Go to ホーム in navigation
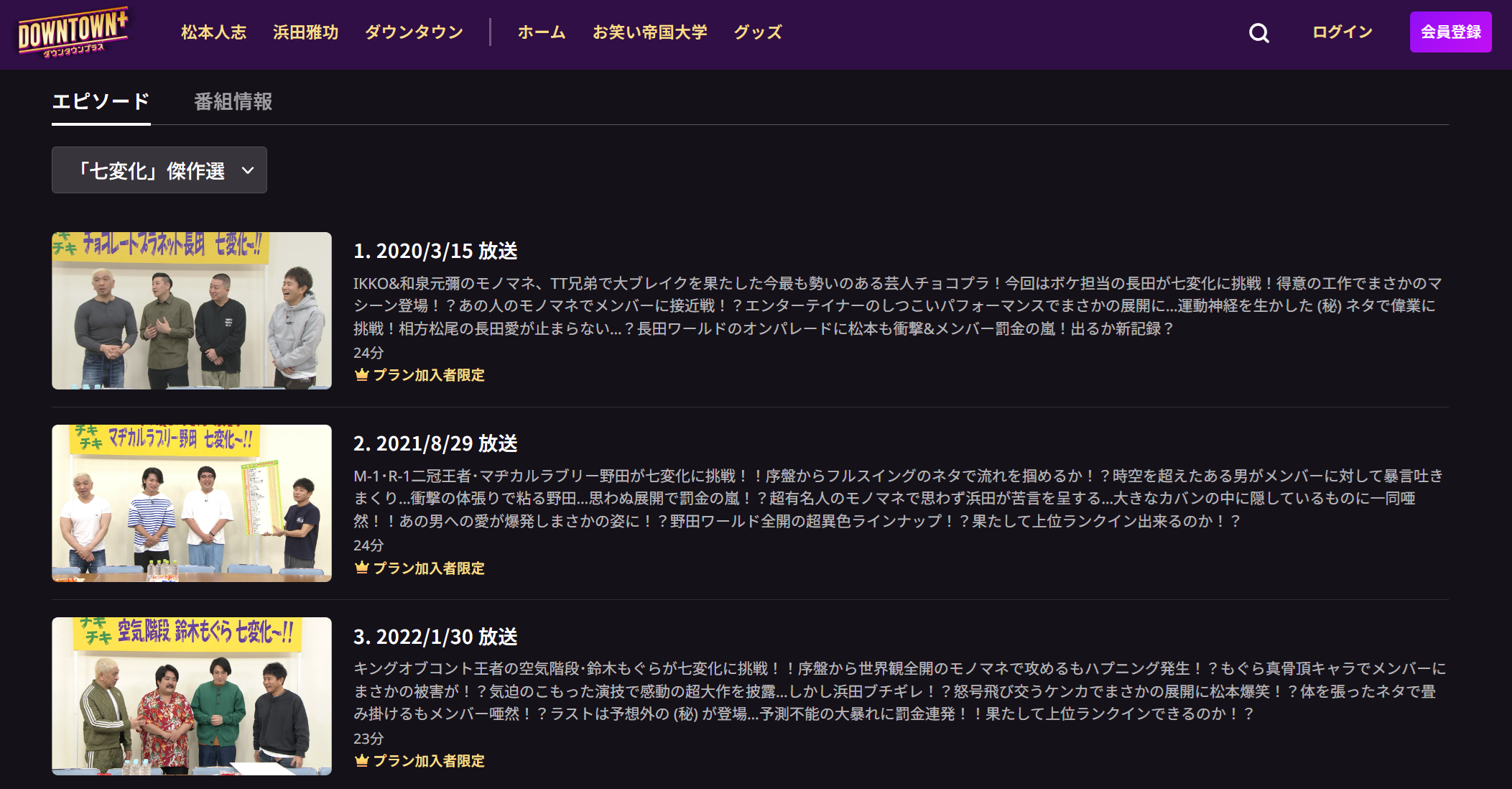The image size is (1512, 789). click(x=542, y=32)
